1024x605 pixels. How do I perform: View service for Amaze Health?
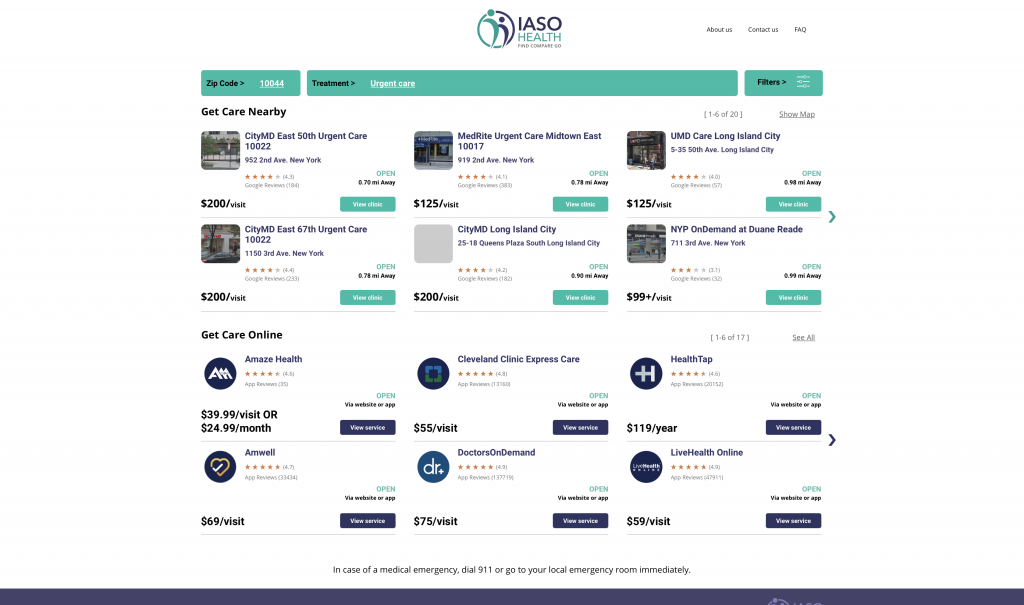click(x=368, y=427)
